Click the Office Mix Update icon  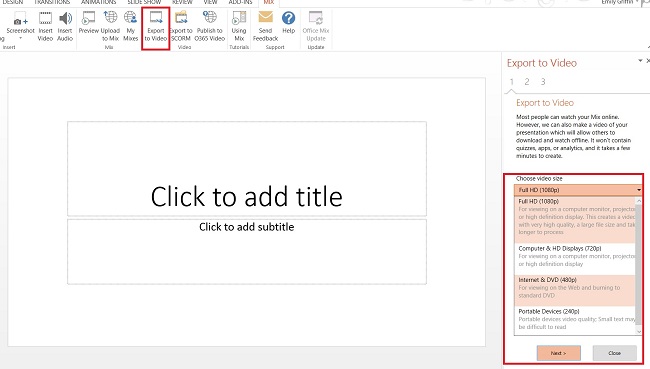click(x=316, y=19)
